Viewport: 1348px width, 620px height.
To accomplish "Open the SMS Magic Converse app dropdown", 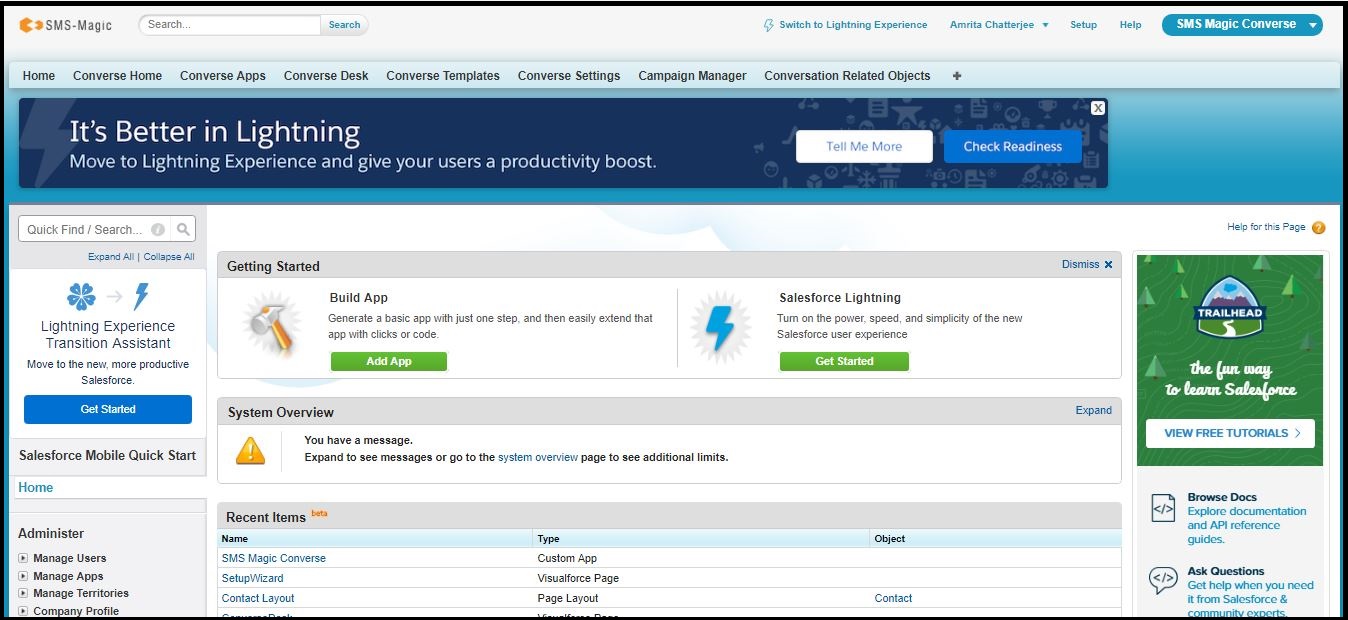I will (x=1242, y=25).
